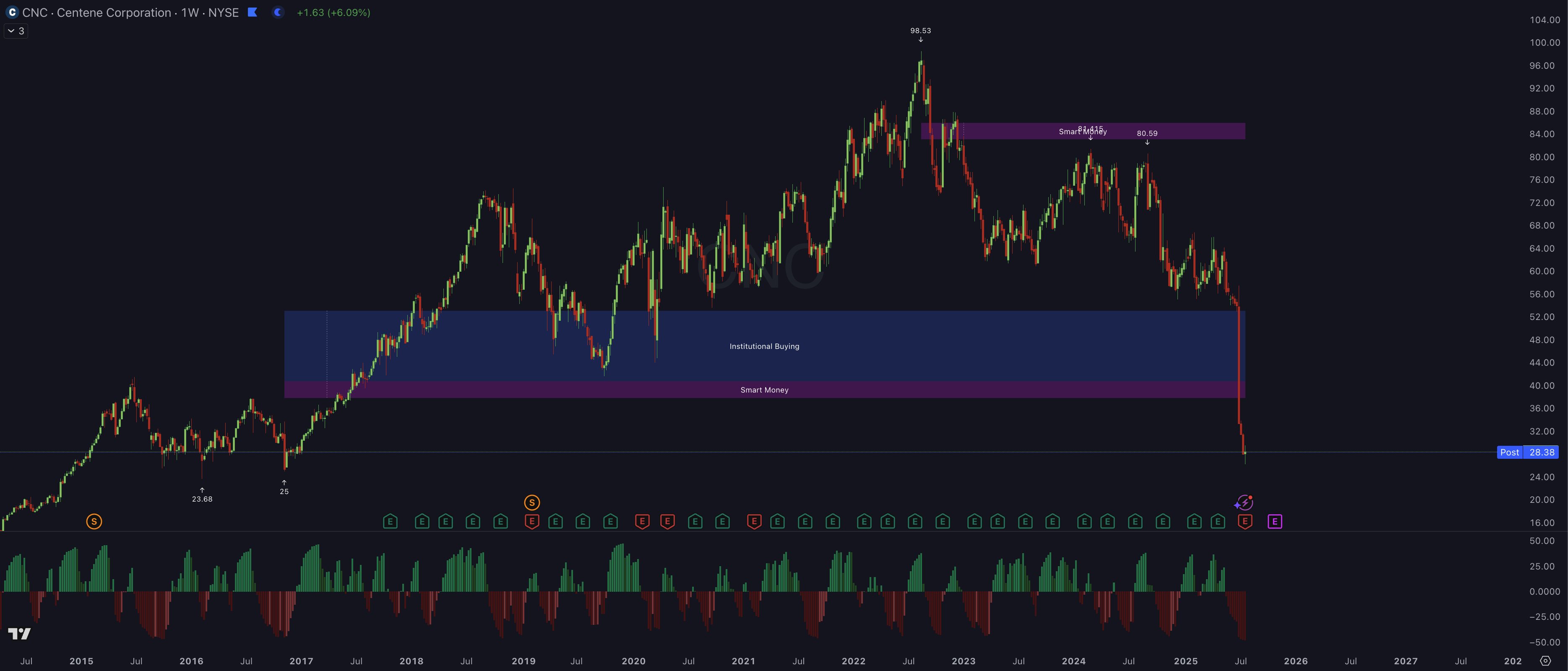
Task: Click the TradingView logo in bottom-left
Action: (19, 634)
